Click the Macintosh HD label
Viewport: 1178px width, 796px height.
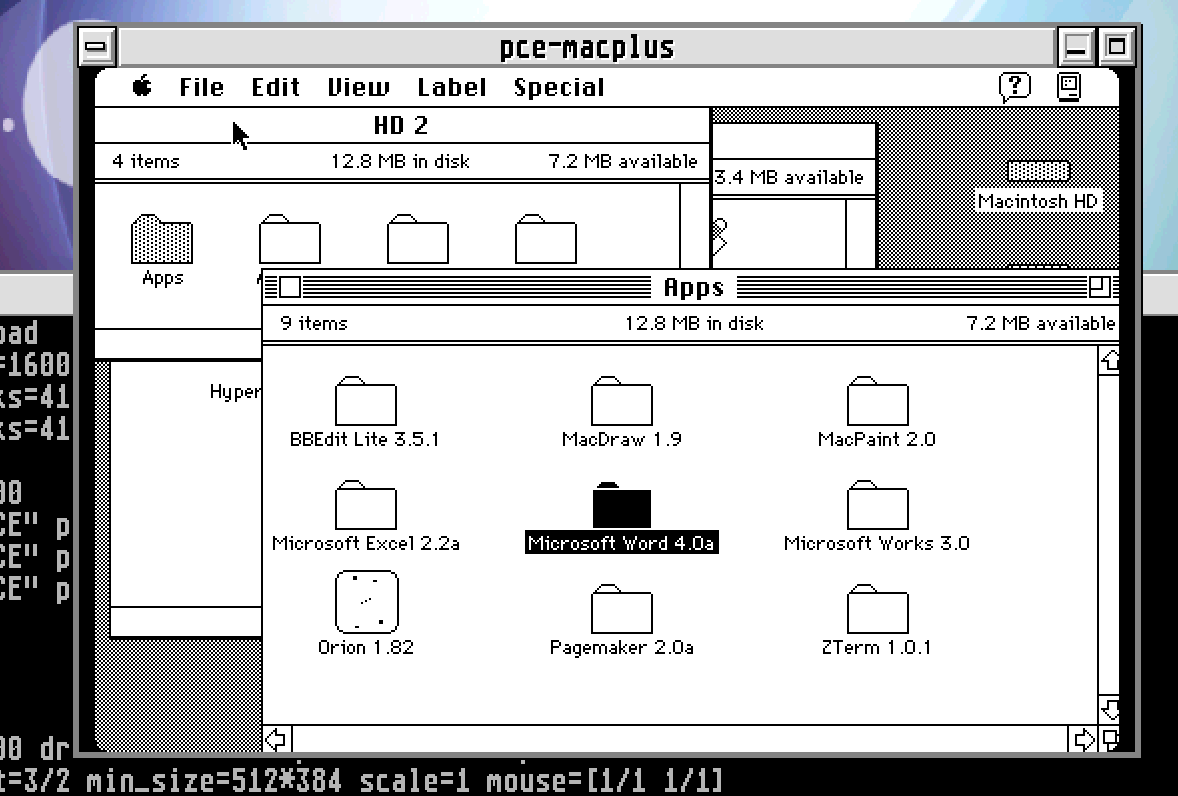[x=1038, y=201]
